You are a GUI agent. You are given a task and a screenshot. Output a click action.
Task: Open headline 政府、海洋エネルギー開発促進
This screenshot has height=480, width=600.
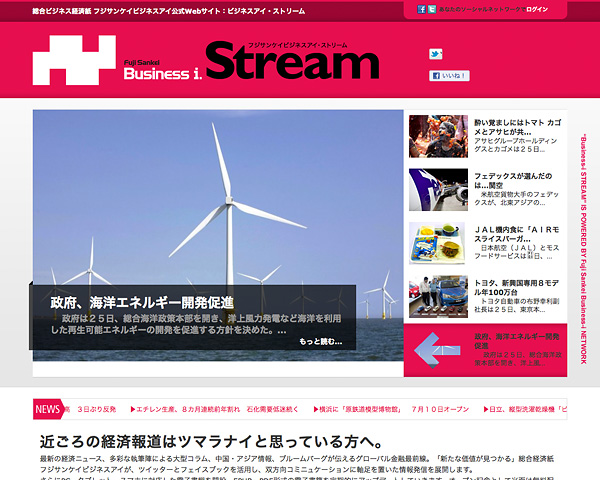142,303
